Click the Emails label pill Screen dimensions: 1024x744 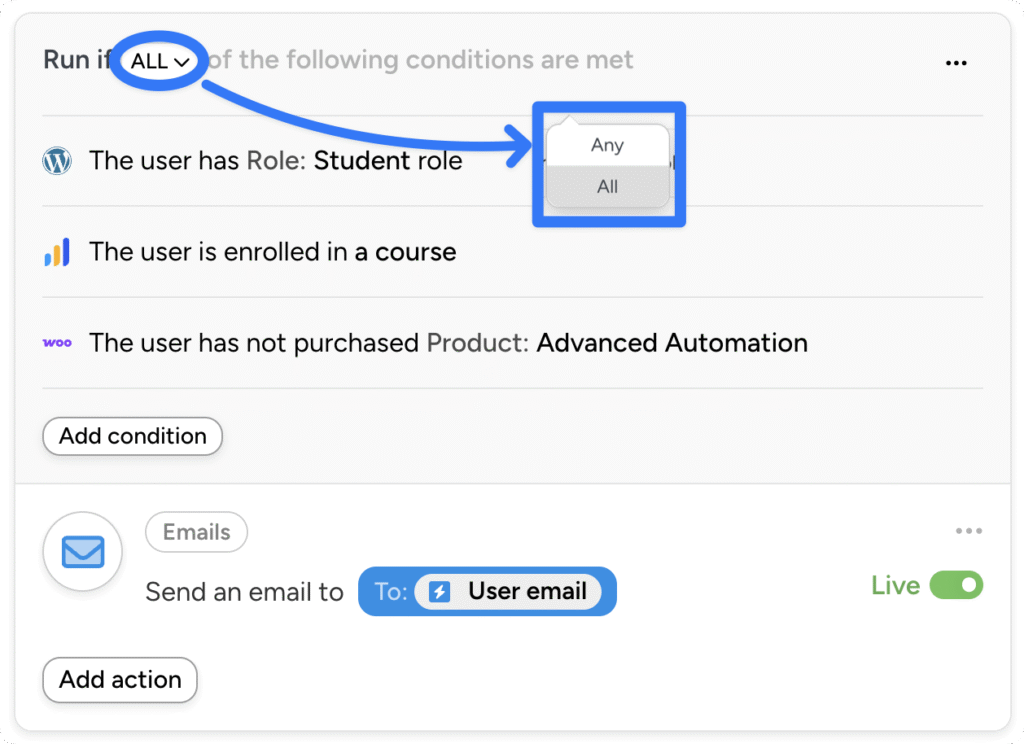(196, 532)
